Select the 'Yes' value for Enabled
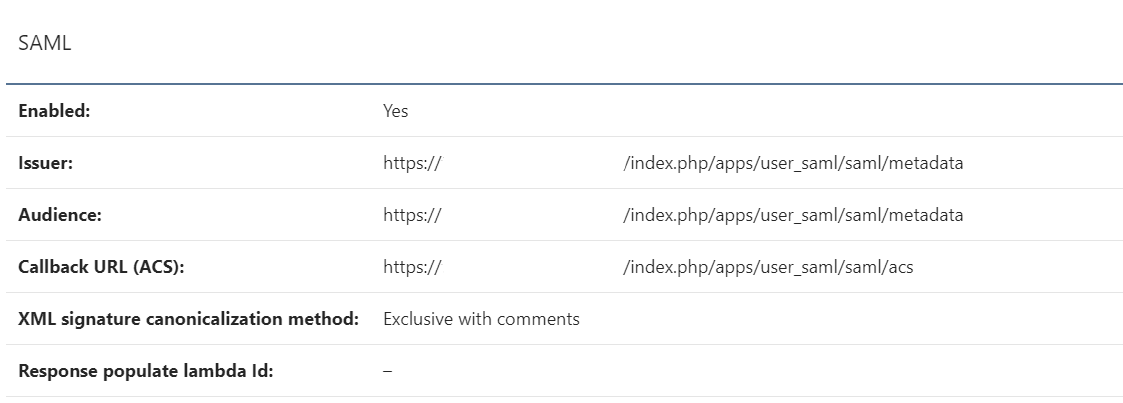Image resolution: width=1123 pixels, height=403 pixels. tap(395, 111)
